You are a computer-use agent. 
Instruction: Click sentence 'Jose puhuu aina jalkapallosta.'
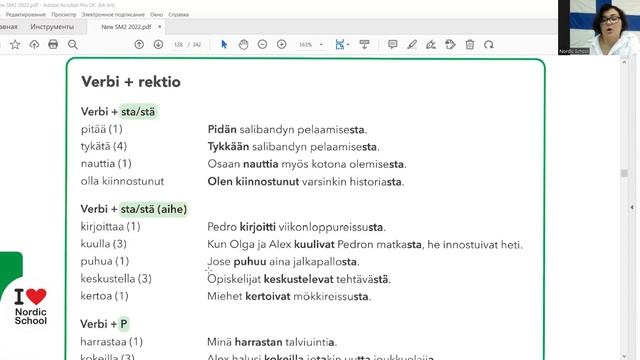tap(283, 262)
